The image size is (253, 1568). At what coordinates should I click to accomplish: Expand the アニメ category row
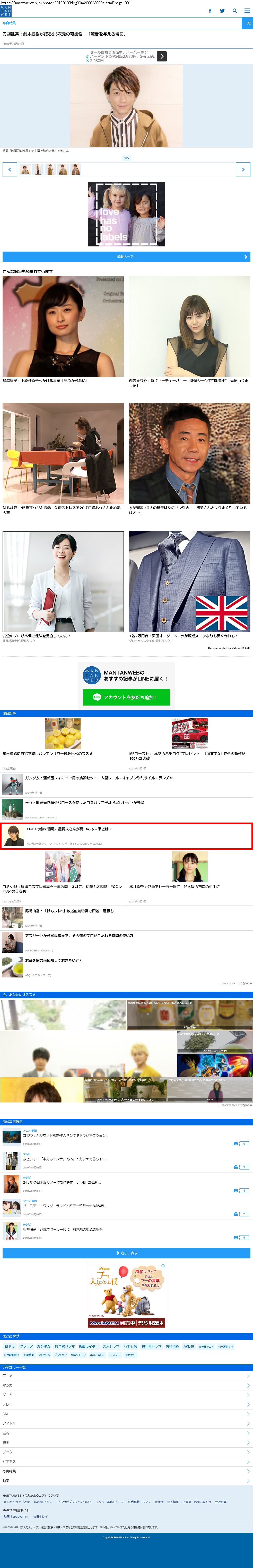tap(127, 1376)
